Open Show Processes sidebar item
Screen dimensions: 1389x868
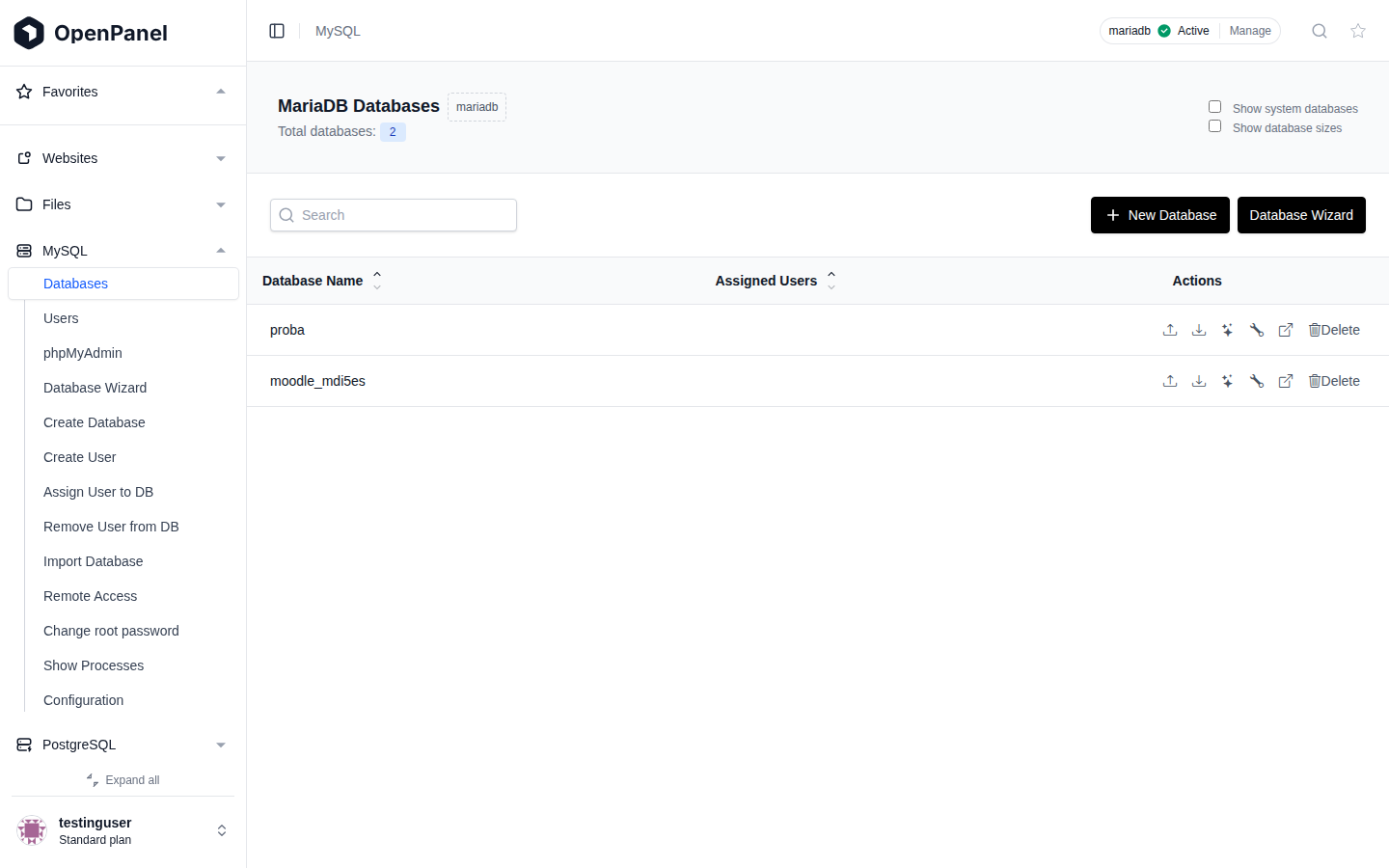click(94, 665)
